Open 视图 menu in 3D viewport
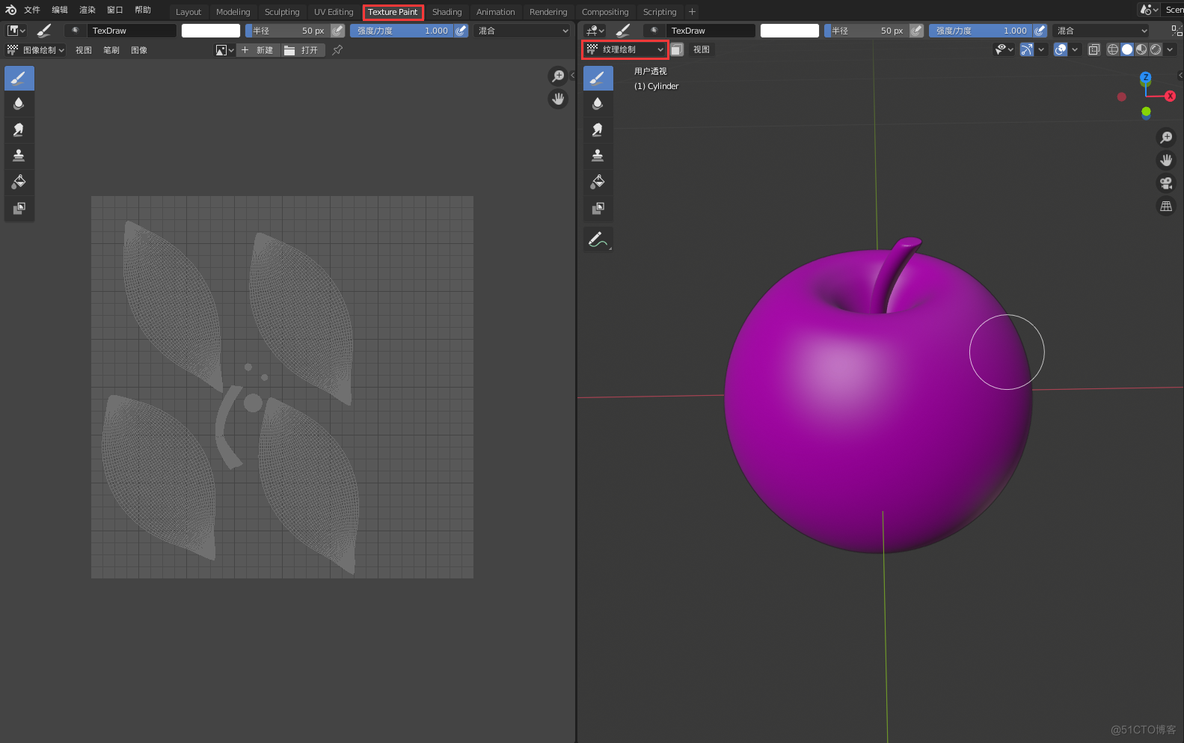Screen dimensions: 1184x743 click(x=701, y=49)
